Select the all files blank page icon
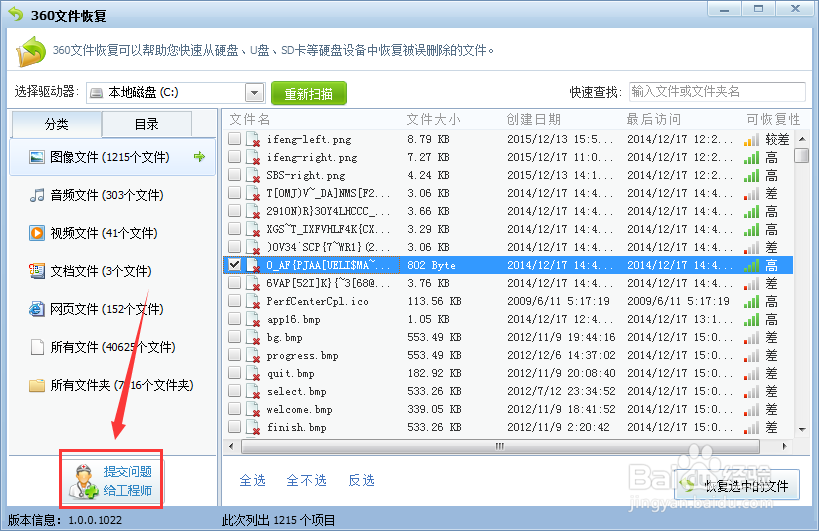The width and height of the screenshot is (819, 531). coord(37,347)
